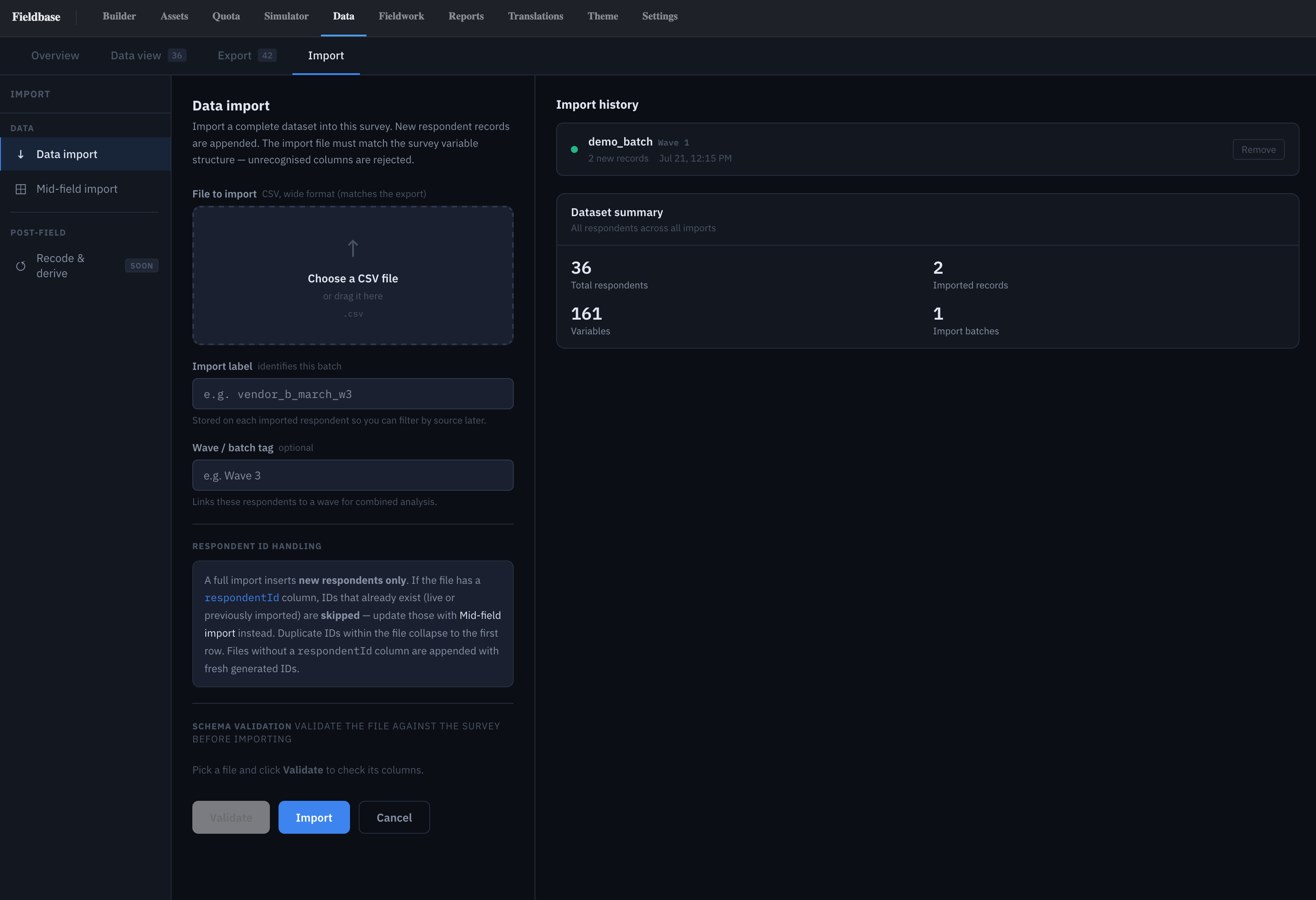Click the 1 Import batches value
The width and height of the screenshot is (1316, 900).
938,314
